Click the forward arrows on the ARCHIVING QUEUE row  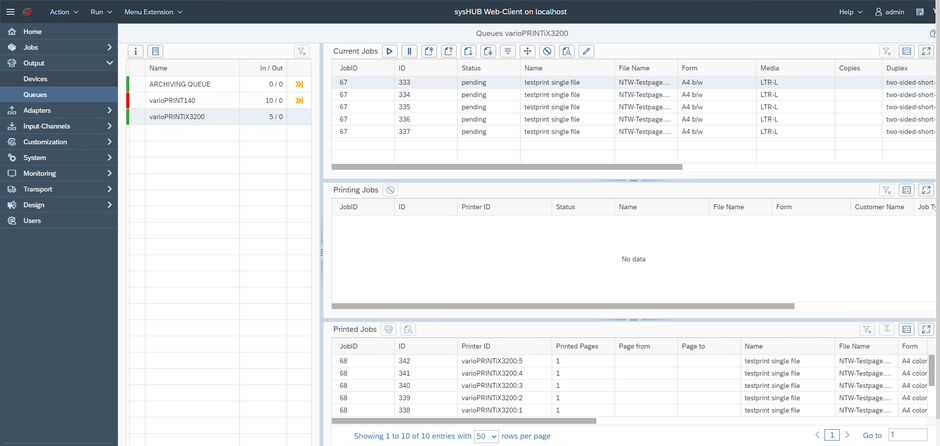299,85
